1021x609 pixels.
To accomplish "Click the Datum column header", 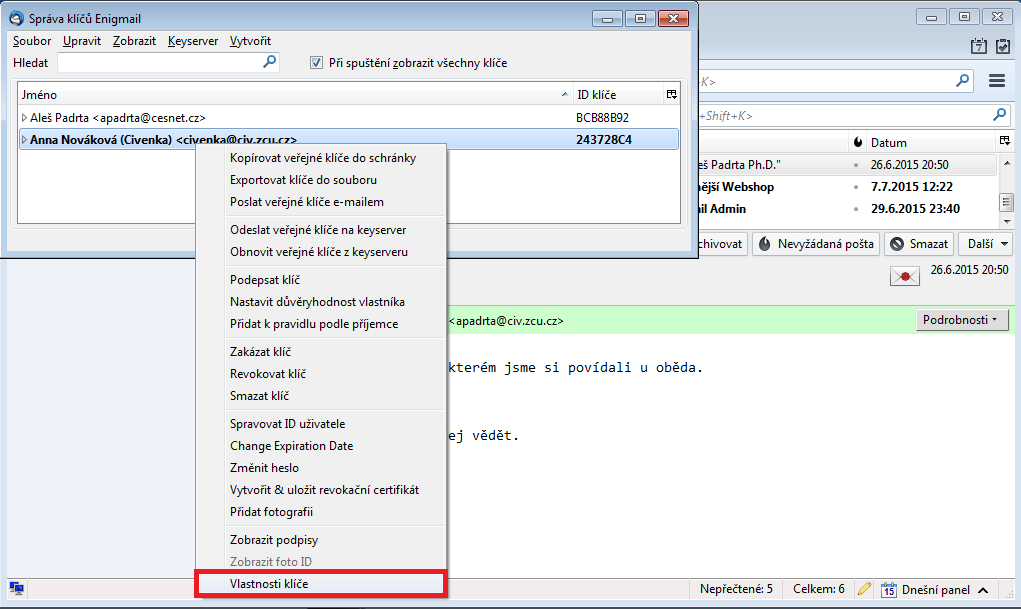I will click(930, 143).
